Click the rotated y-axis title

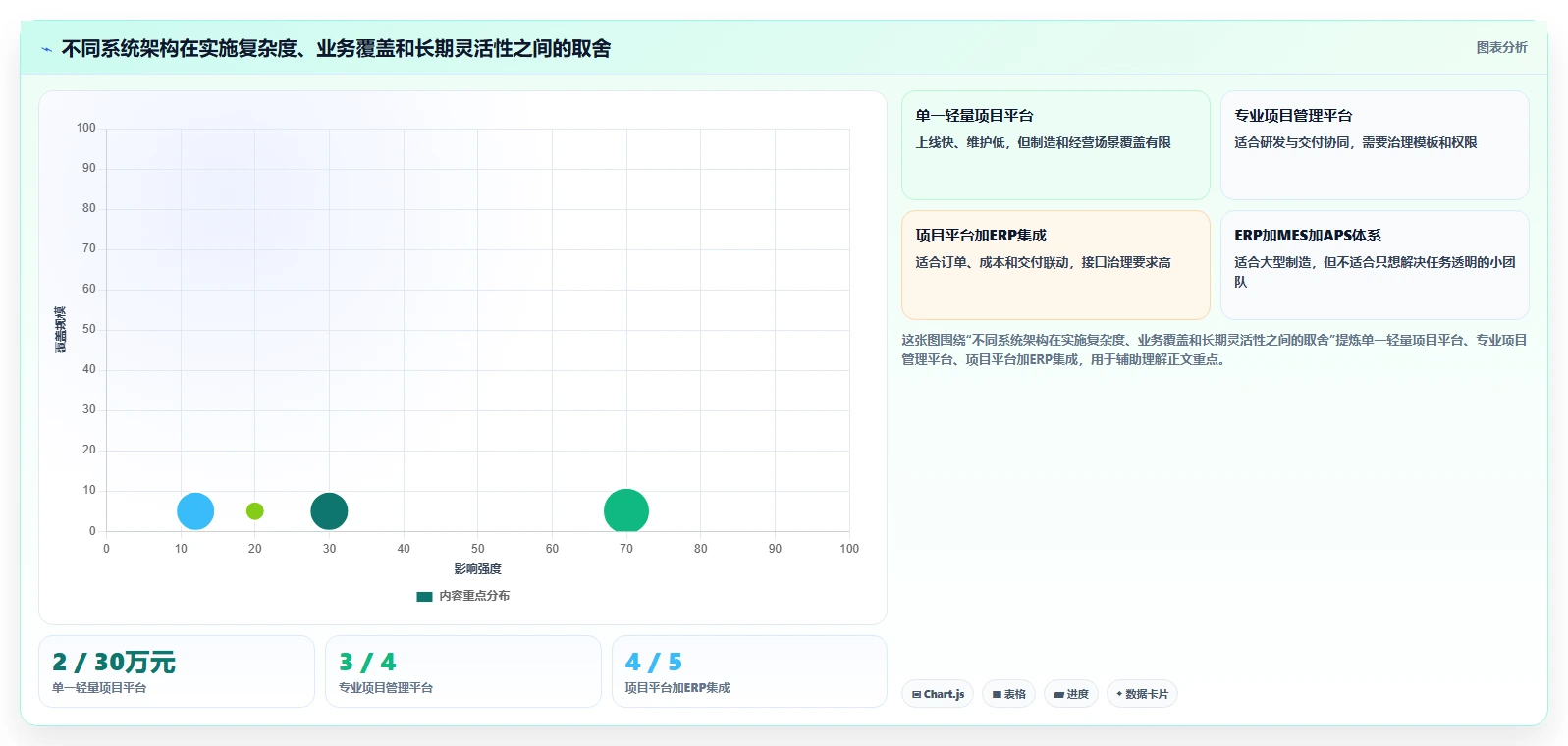coord(61,330)
